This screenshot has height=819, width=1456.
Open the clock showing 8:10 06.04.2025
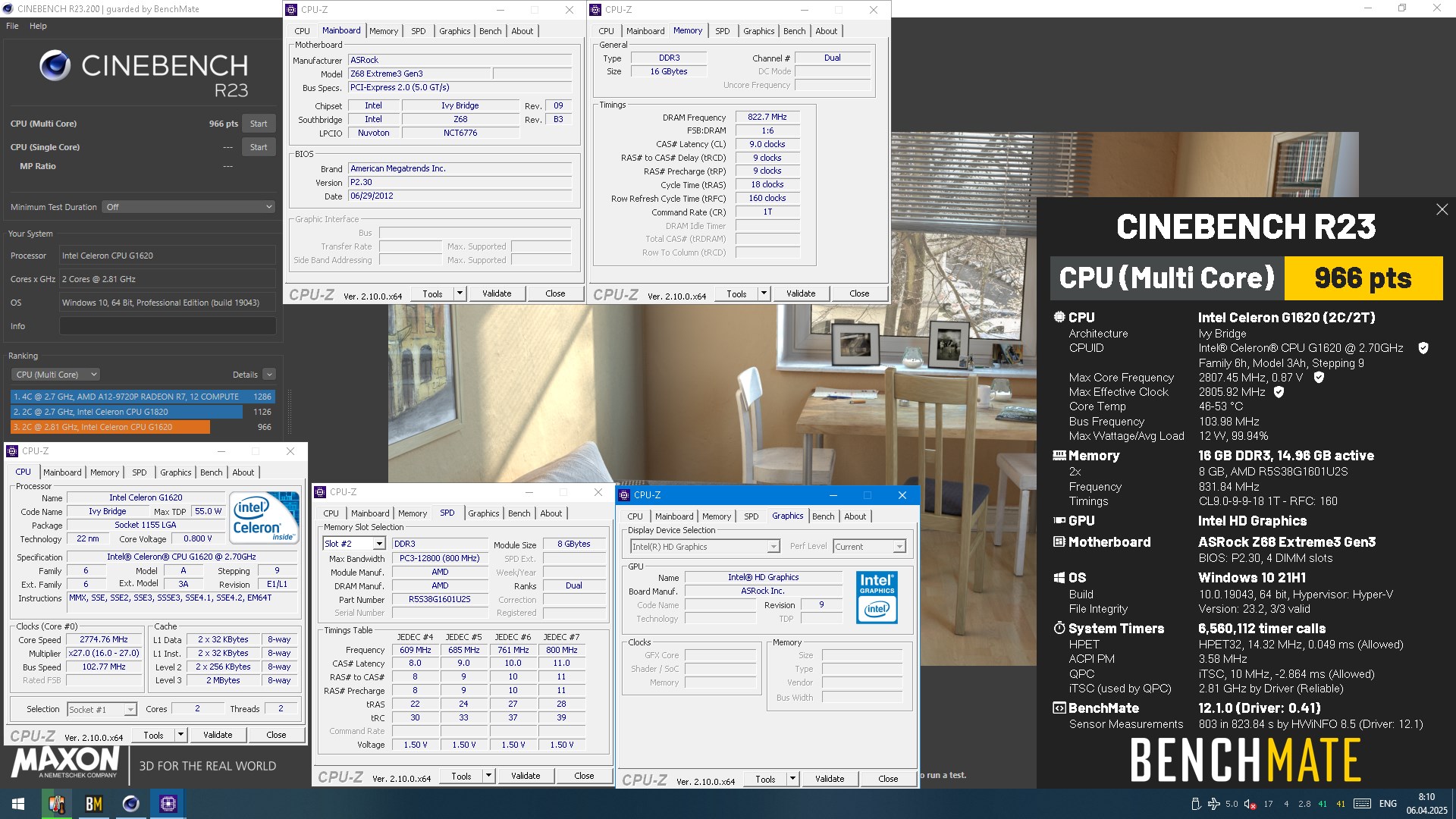click(1426, 804)
